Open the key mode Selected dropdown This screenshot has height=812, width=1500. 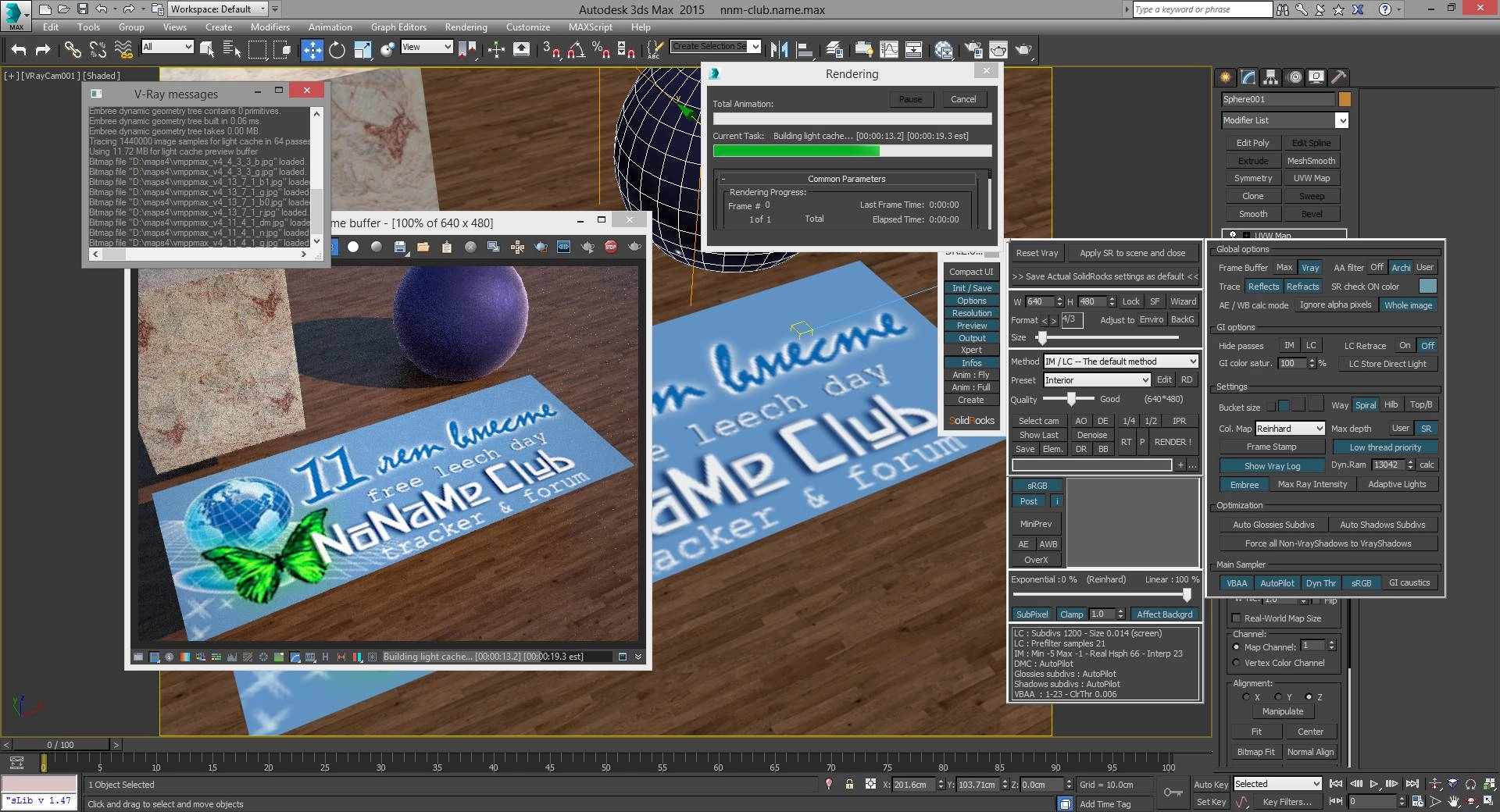click(x=1277, y=784)
